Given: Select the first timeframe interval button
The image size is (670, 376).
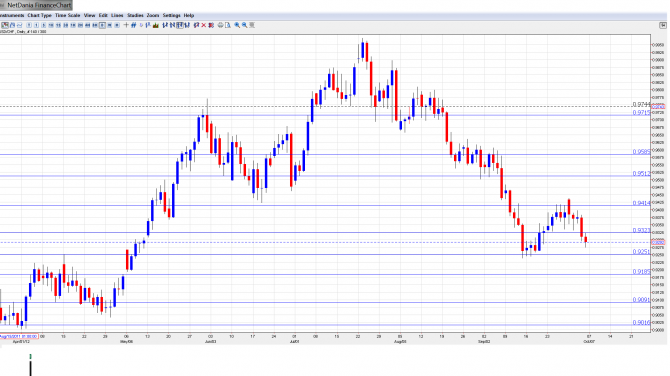Looking at the screenshot, I should tap(29, 25).
